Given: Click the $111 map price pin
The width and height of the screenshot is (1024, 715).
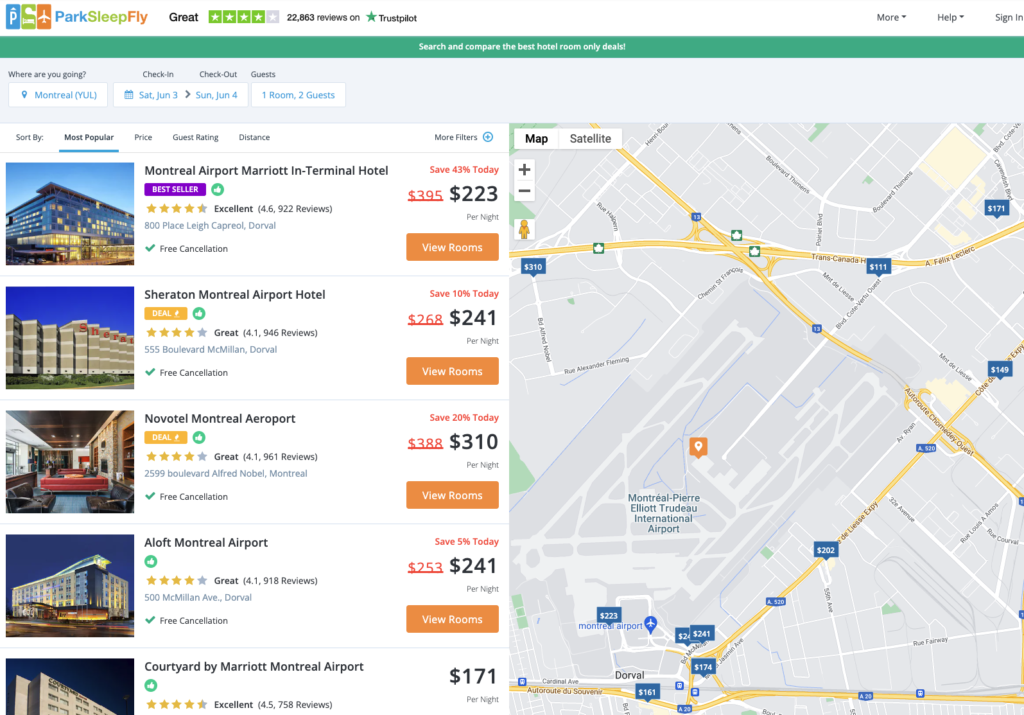Looking at the screenshot, I should click(878, 266).
